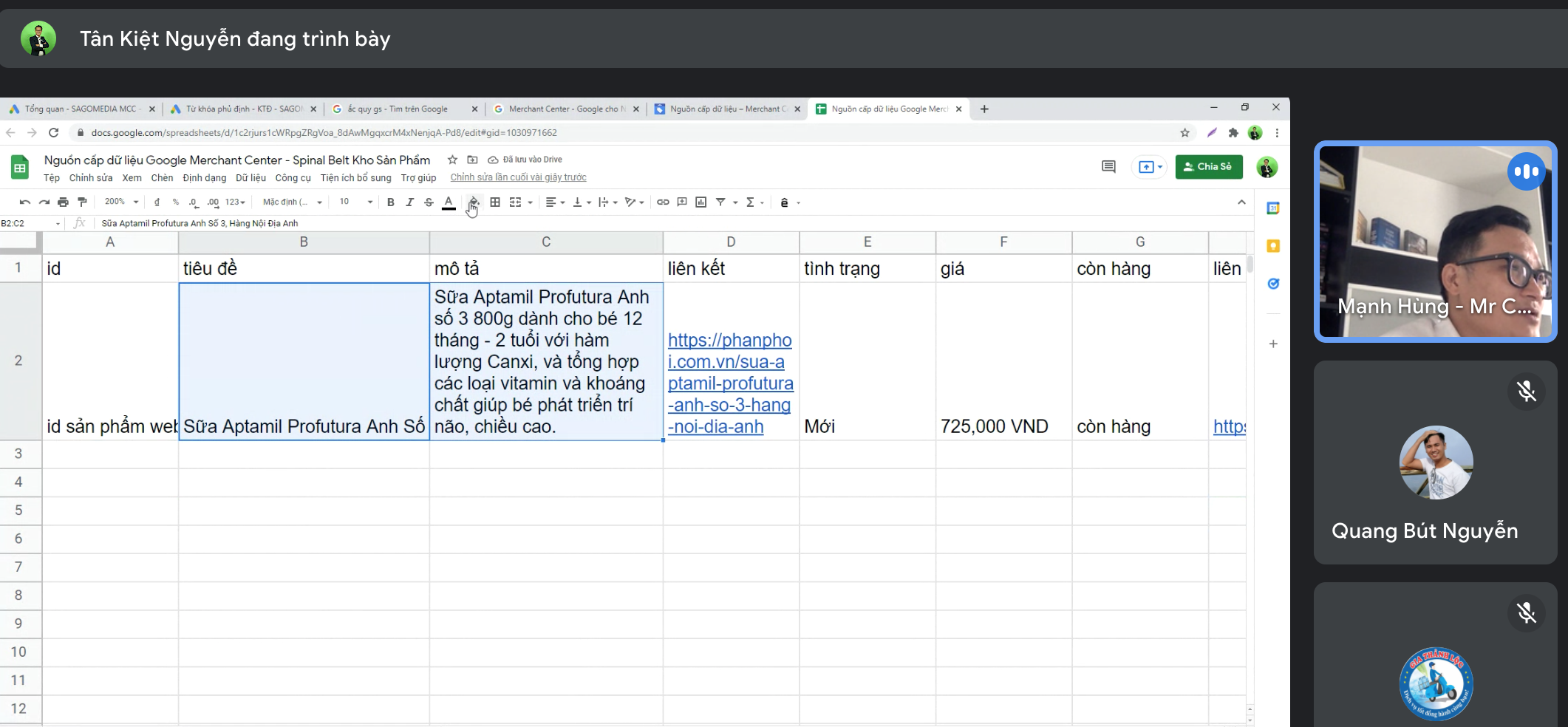The image size is (1568, 727).
Task: Create a filter with funnel icon
Action: (x=720, y=202)
